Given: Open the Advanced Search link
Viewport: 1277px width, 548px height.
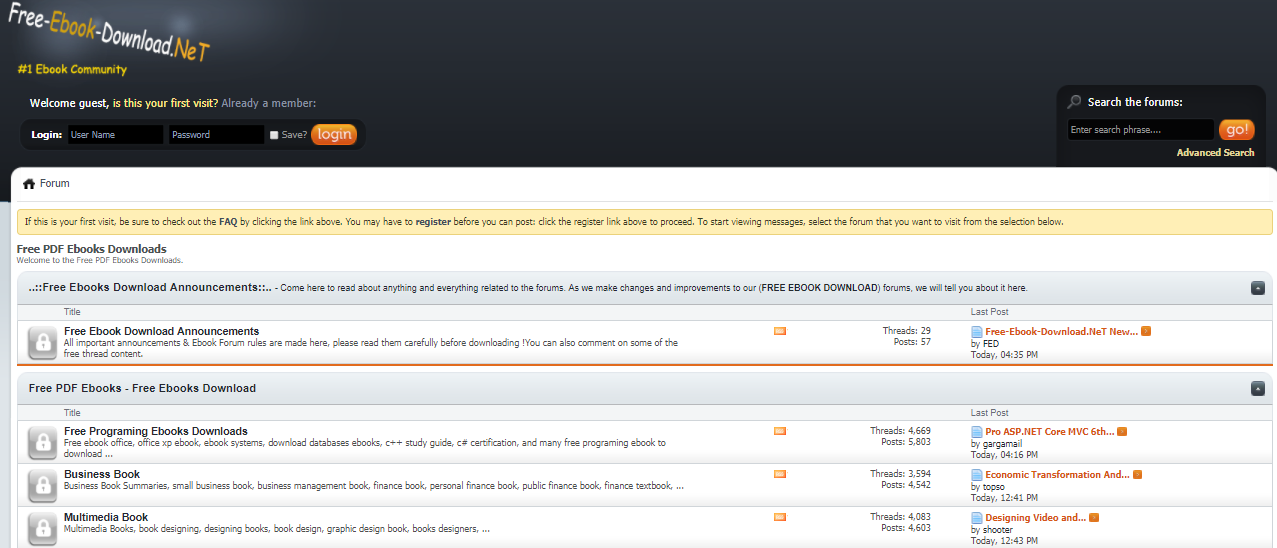Looking at the screenshot, I should coord(1215,153).
